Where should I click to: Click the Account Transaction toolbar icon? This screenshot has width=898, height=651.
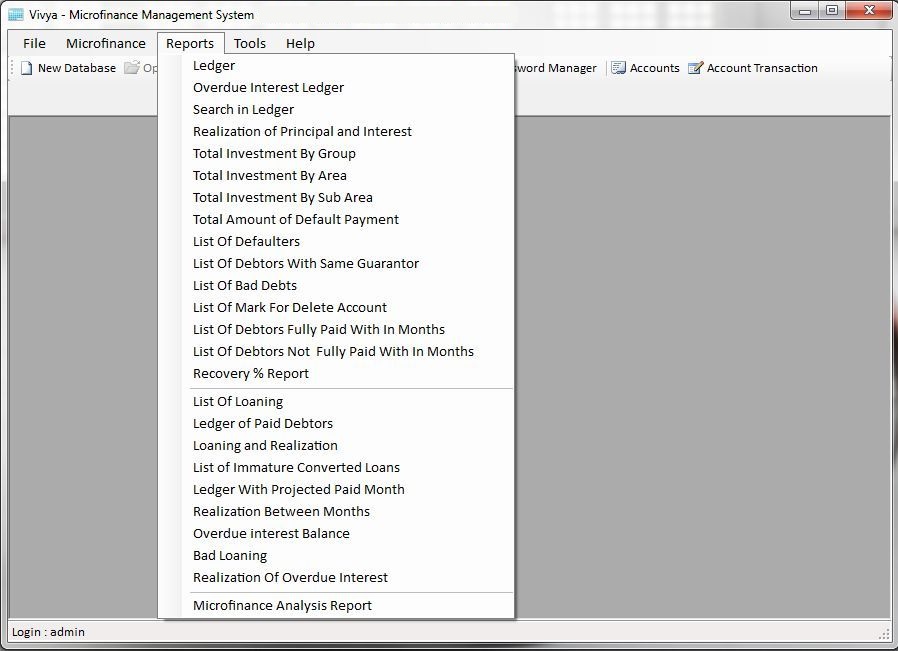tap(695, 68)
